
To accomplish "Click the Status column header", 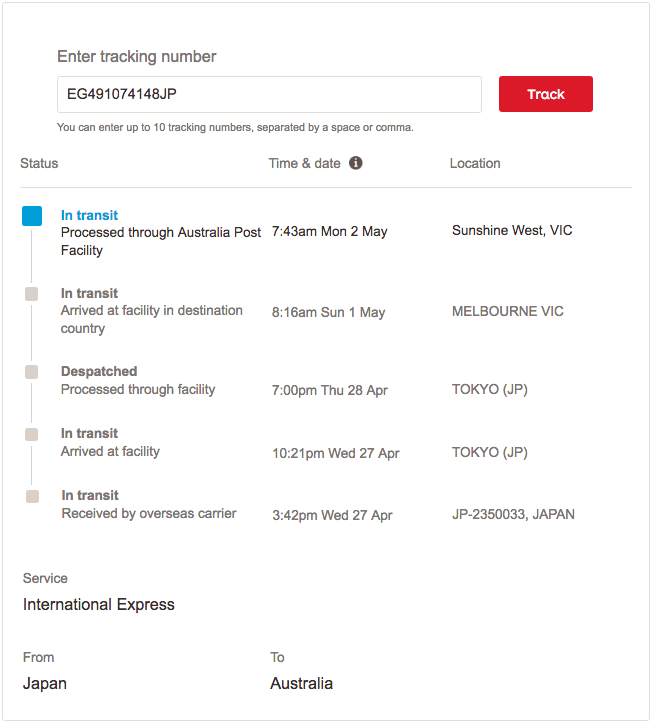I will (39, 163).
